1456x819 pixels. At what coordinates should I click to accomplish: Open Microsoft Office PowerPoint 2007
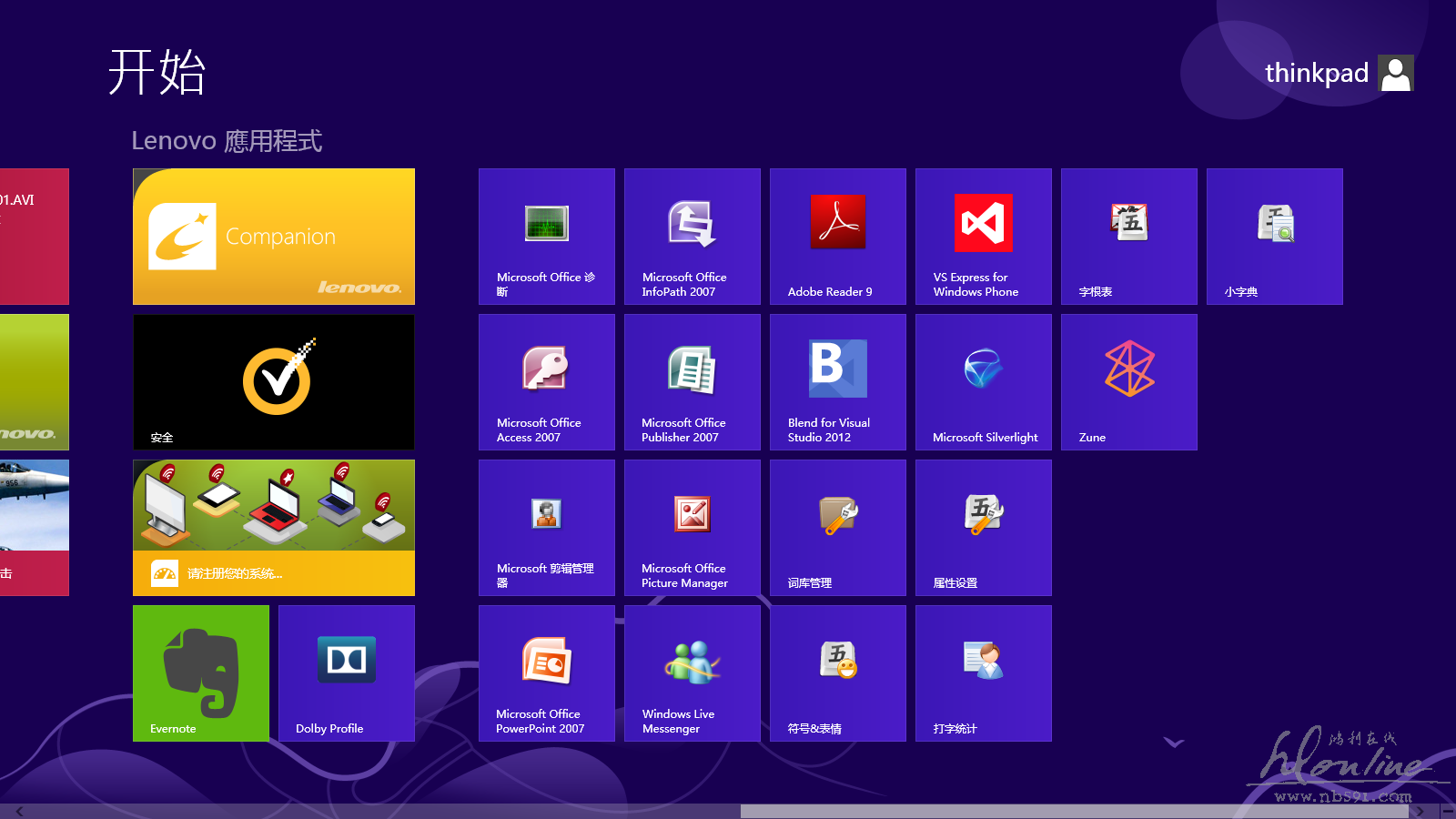pos(546,673)
